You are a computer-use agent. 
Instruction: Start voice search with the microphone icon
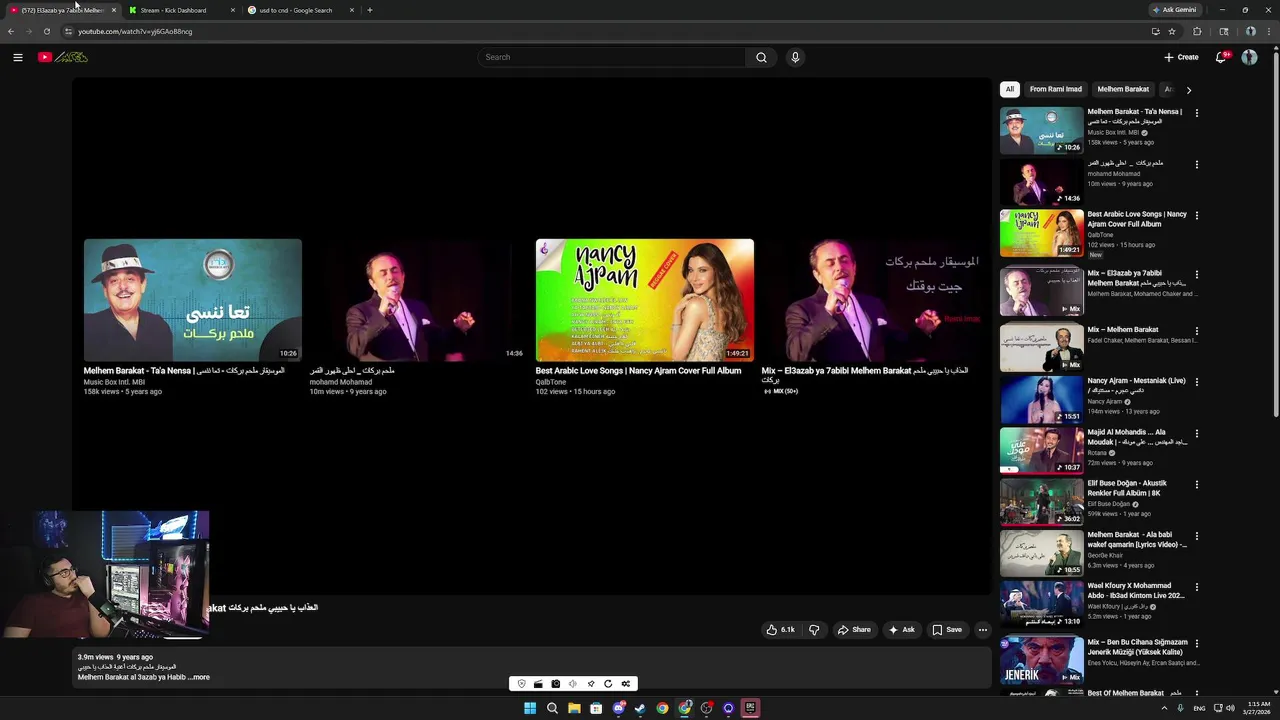click(795, 57)
